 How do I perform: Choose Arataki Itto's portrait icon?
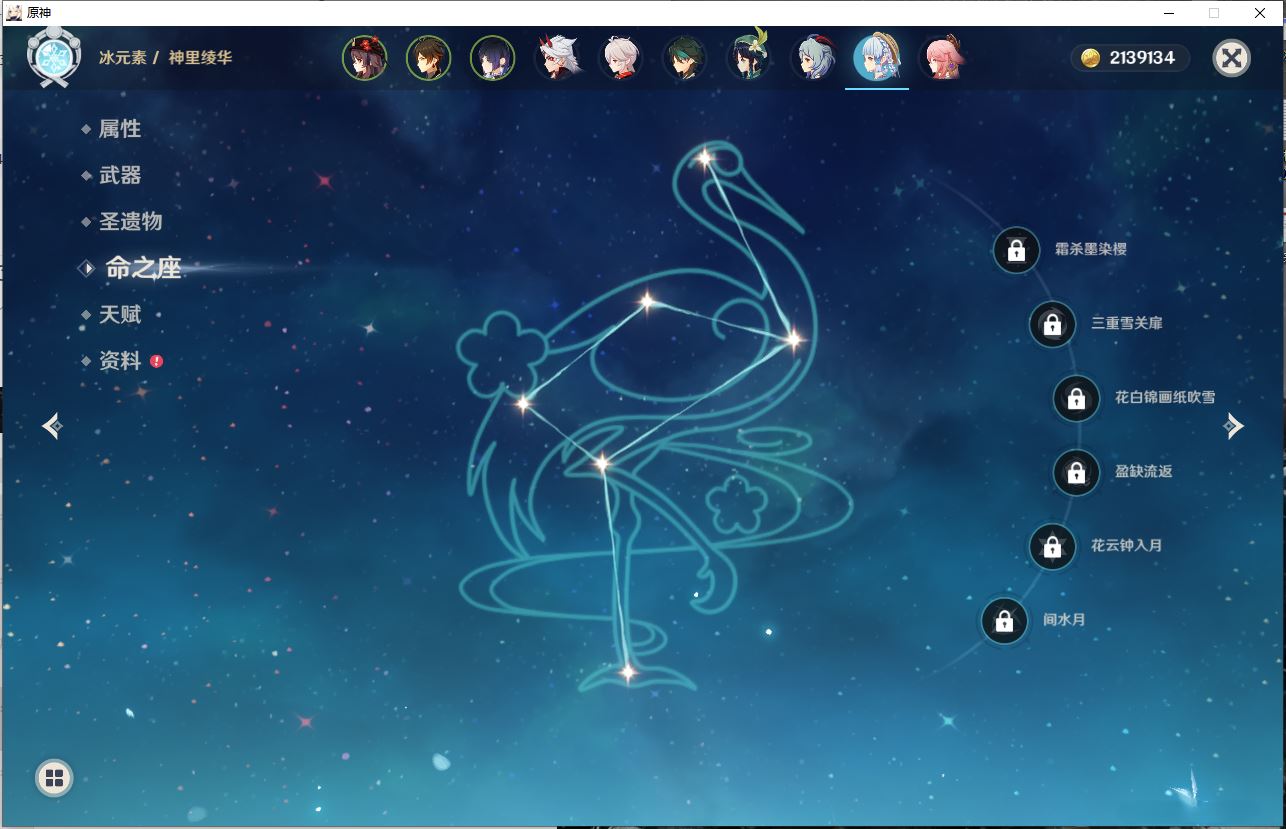[x=557, y=59]
